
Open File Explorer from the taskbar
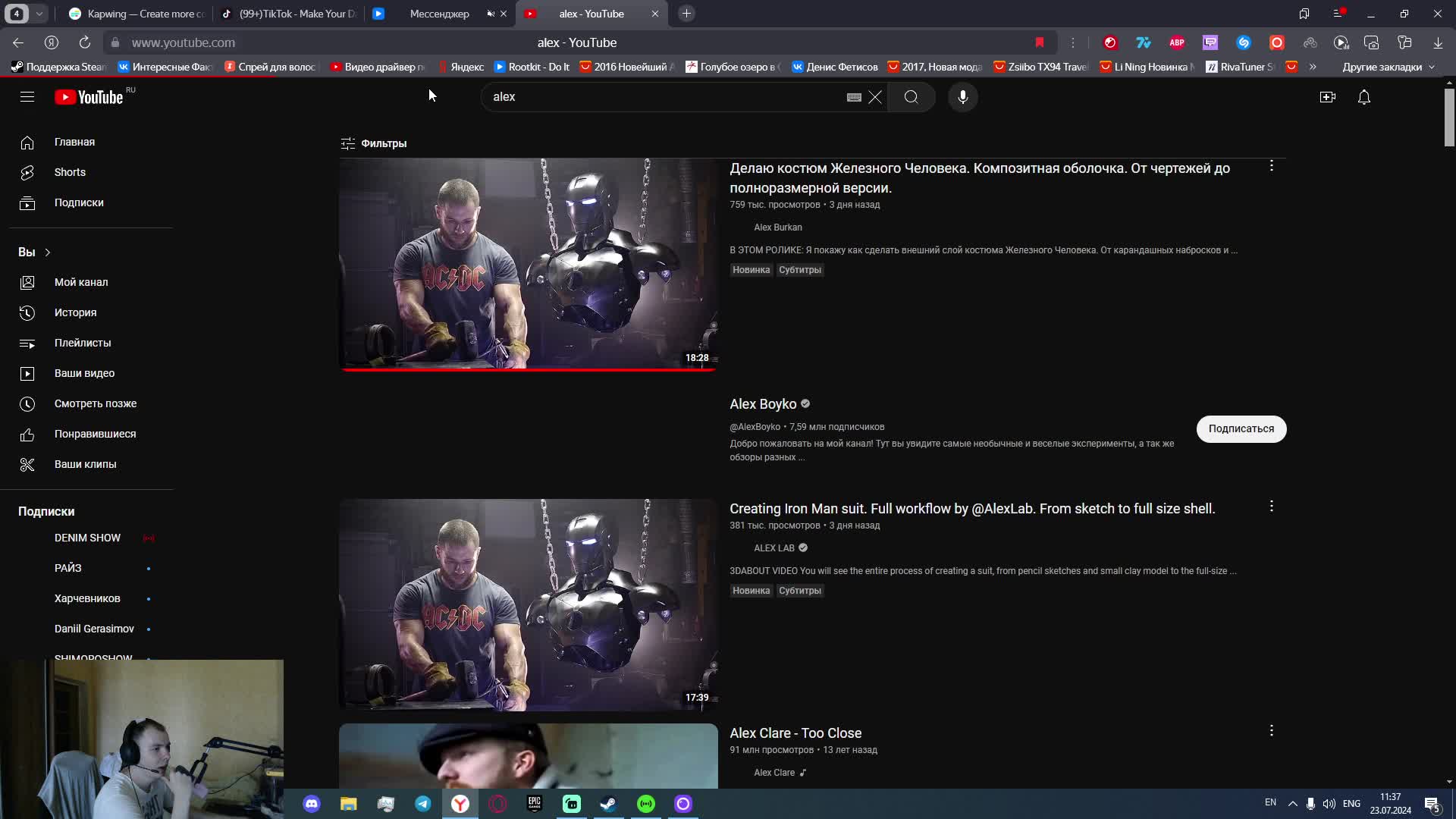349,804
